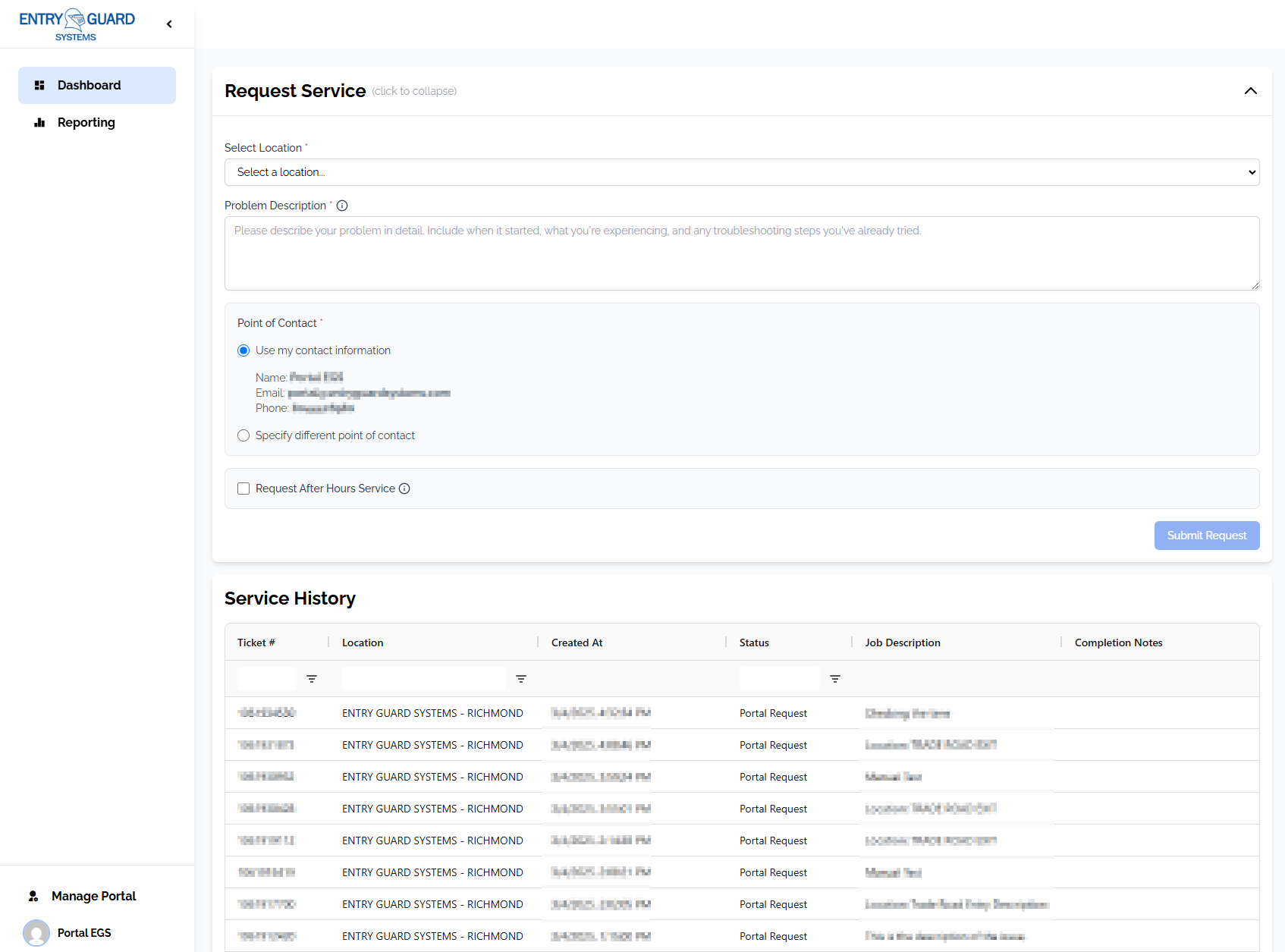The height and width of the screenshot is (952, 1285).
Task: Click the Submit Request button
Action: [x=1206, y=535]
